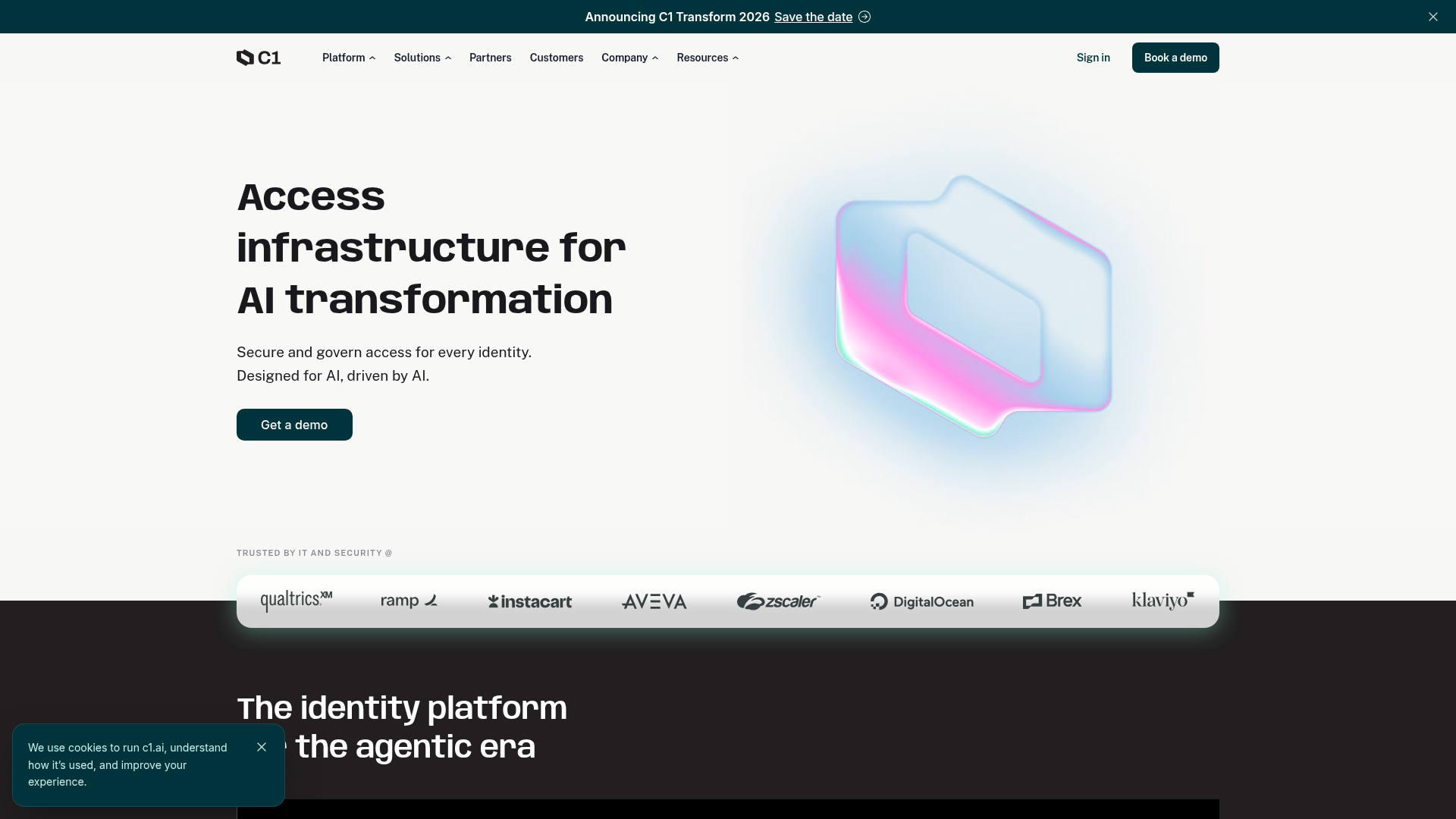Click the Sign in link

1094,58
